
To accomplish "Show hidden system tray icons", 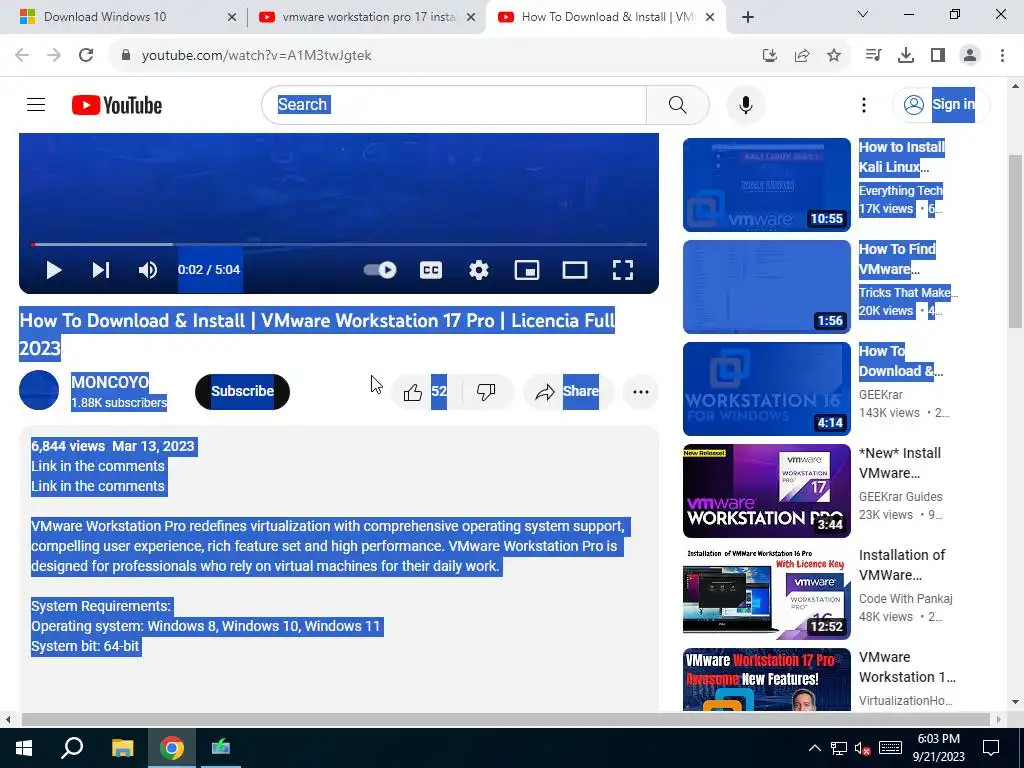I will click(x=814, y=748).
